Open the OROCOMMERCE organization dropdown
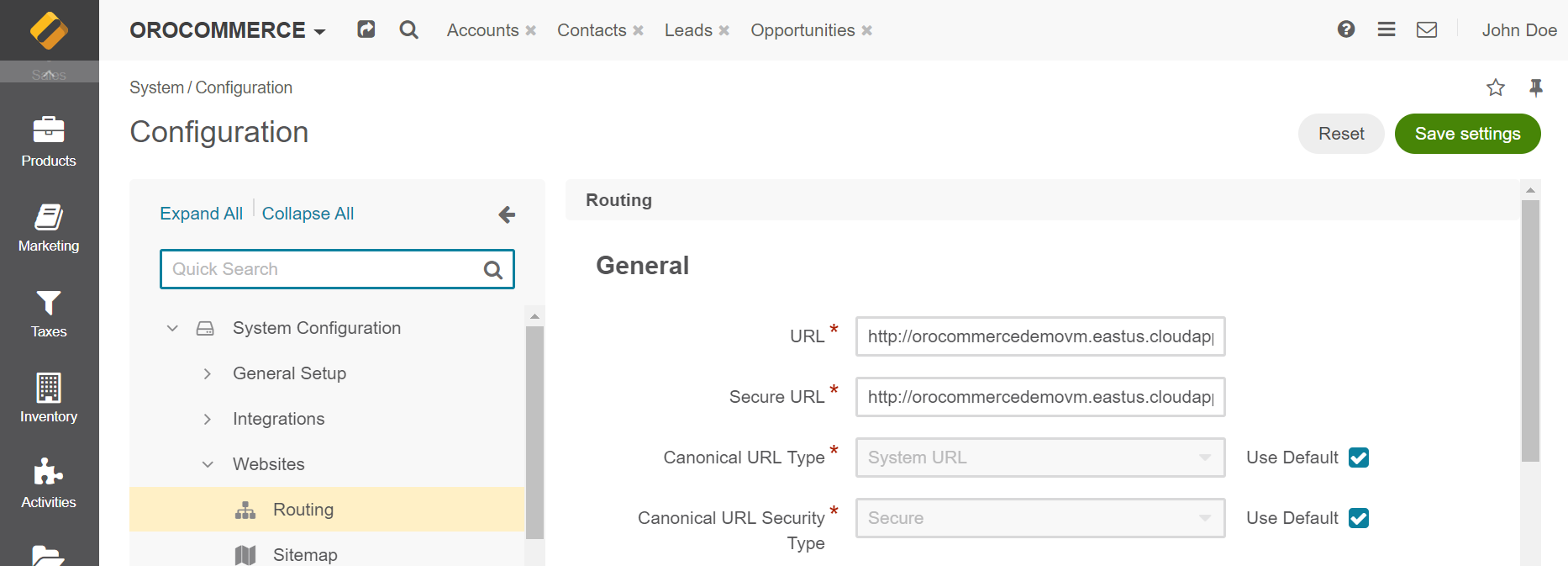 click(227, 30)
